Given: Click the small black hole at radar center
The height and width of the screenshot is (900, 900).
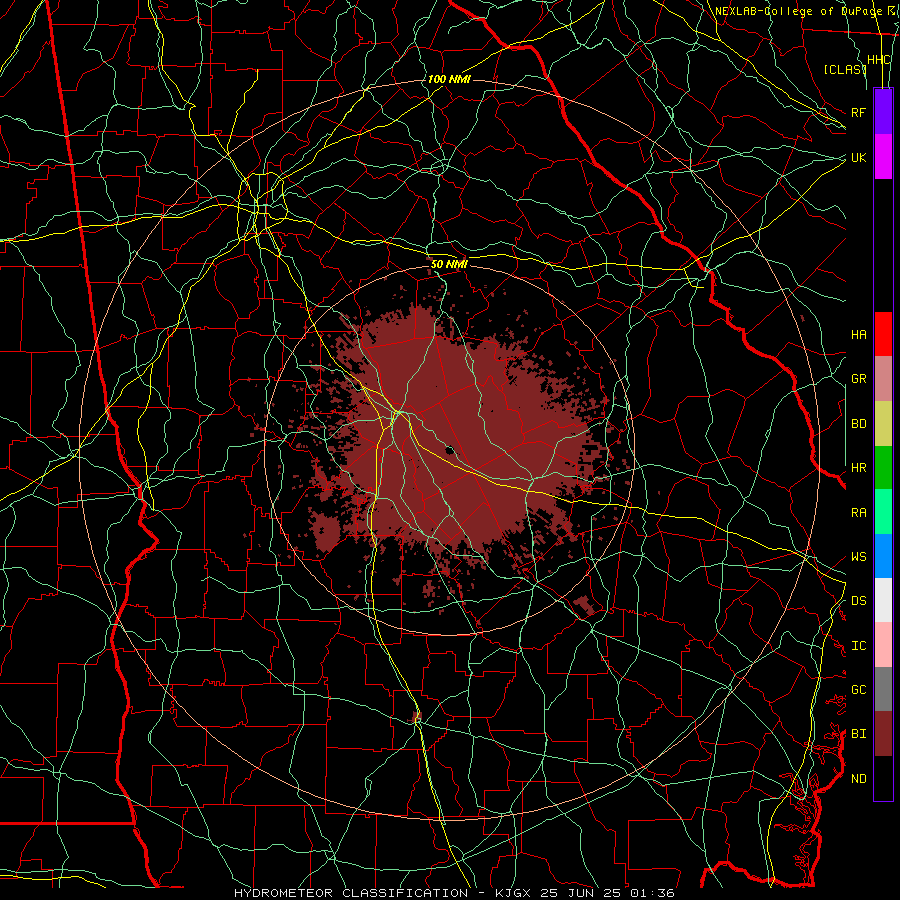Looking at the screenshot, I should (x=450, y=450).
